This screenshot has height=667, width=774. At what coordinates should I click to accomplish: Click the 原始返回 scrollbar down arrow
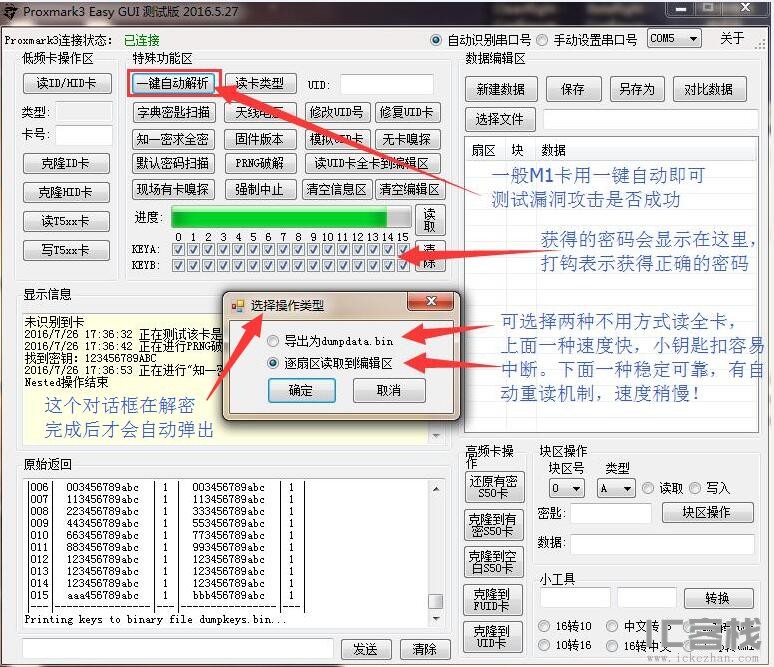tap(436, 619)
